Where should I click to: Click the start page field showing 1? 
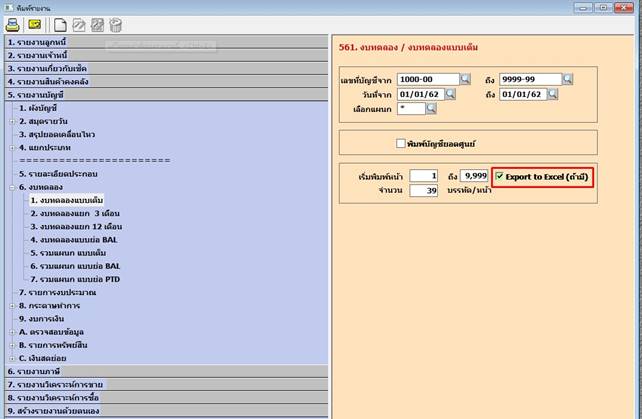point(424,176)
